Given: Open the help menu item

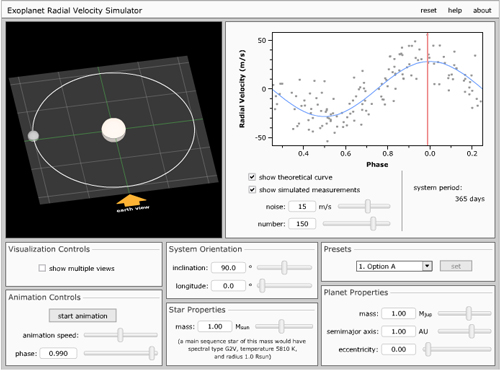Looking at the screenshot, I should click(455, 10).
